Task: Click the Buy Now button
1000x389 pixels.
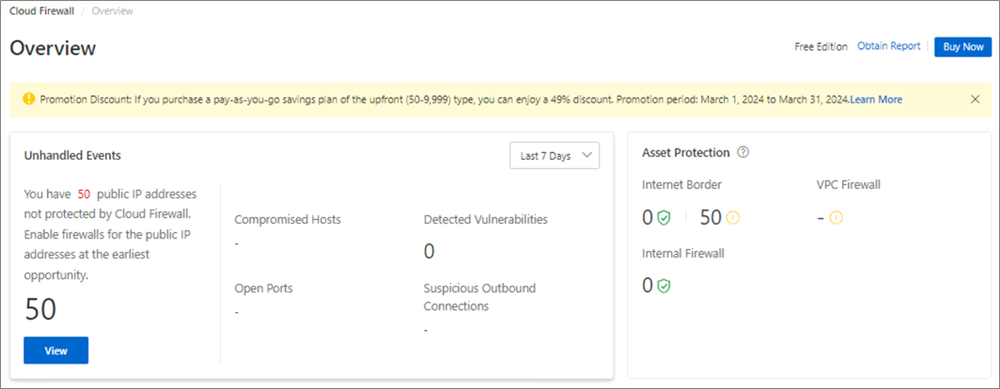Action: 963,47
